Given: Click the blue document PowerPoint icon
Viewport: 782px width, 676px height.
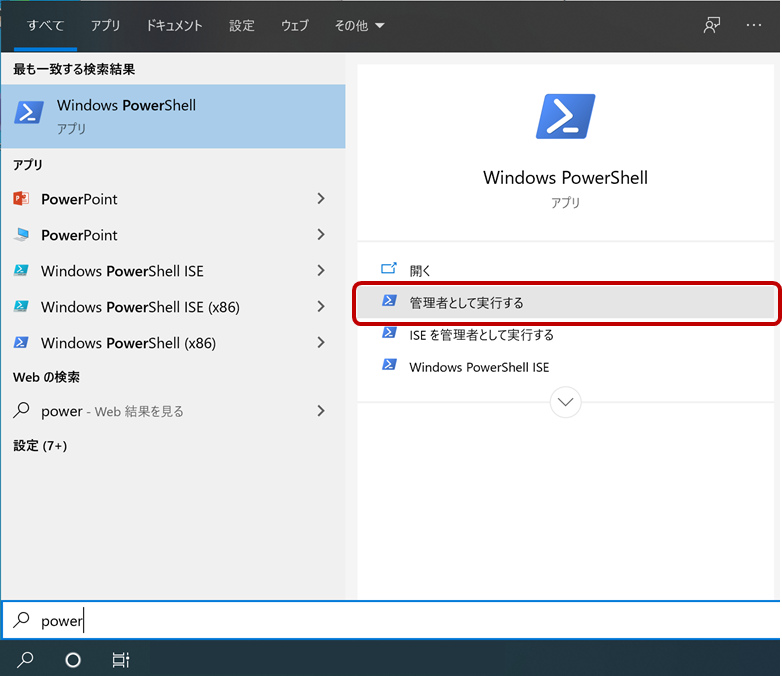Looking at the screenshot, I should point(21,234).
